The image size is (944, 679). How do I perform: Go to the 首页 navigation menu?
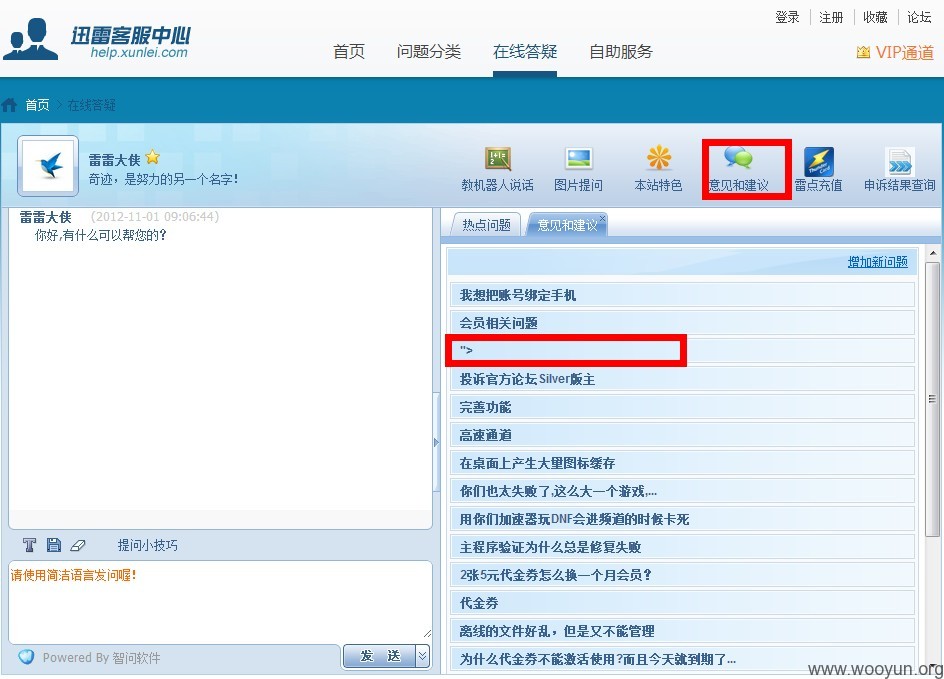349,52
